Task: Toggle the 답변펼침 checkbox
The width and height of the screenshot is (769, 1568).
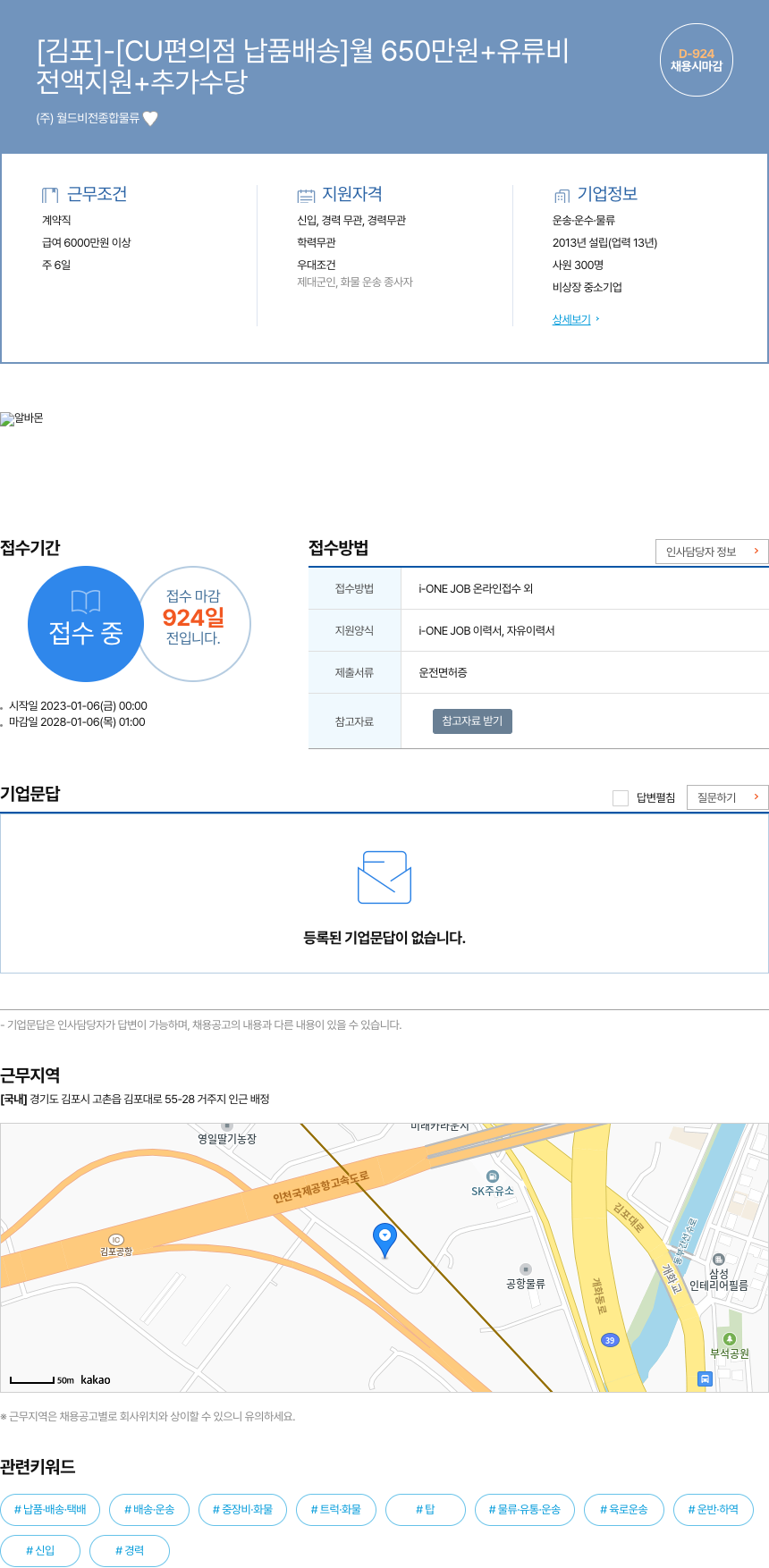Action: (x=621, y=798)
